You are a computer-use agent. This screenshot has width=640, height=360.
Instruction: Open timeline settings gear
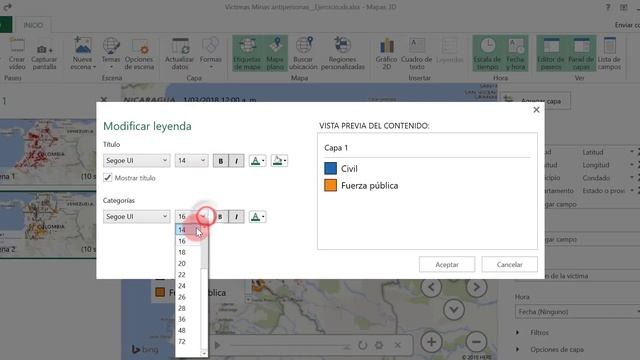[x=379, y=346]
